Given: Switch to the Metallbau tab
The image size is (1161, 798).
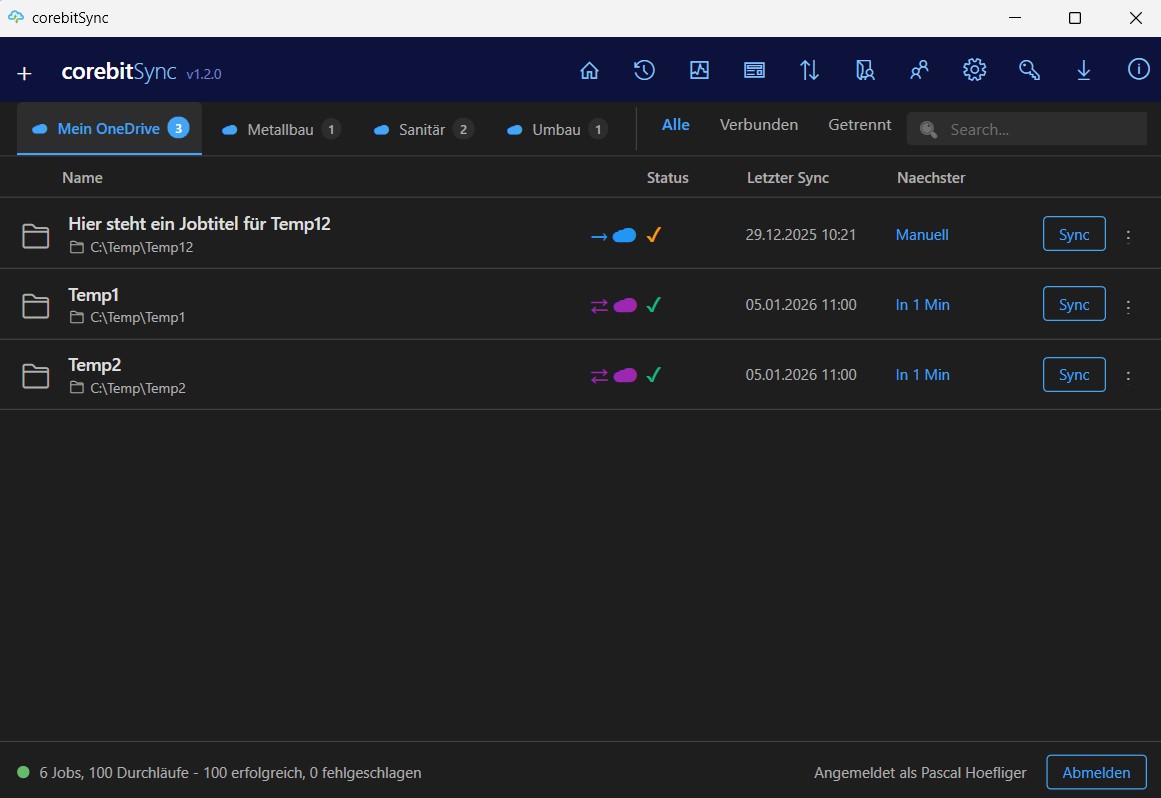Looking at the screenshot, I should click(280, 129).
